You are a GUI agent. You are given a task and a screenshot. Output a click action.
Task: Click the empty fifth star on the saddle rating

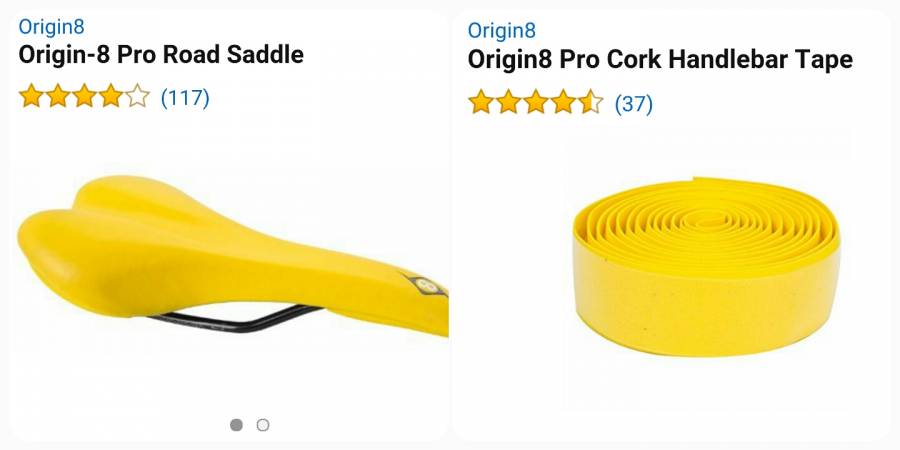137,96
